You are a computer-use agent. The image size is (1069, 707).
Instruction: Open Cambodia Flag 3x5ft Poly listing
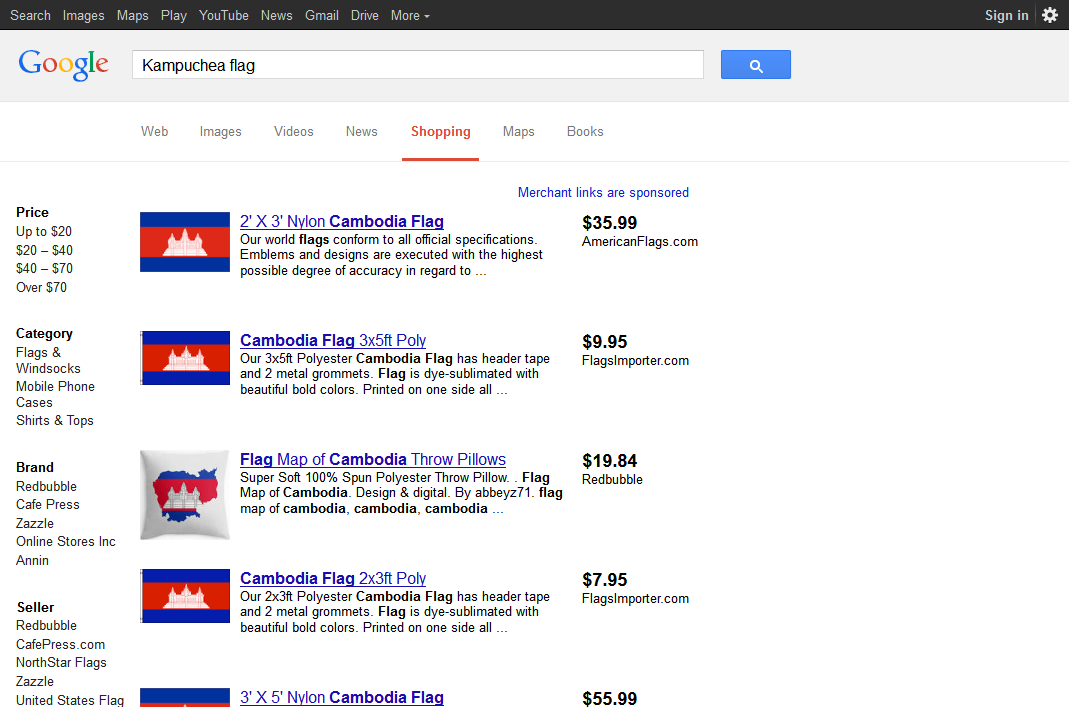333,340
